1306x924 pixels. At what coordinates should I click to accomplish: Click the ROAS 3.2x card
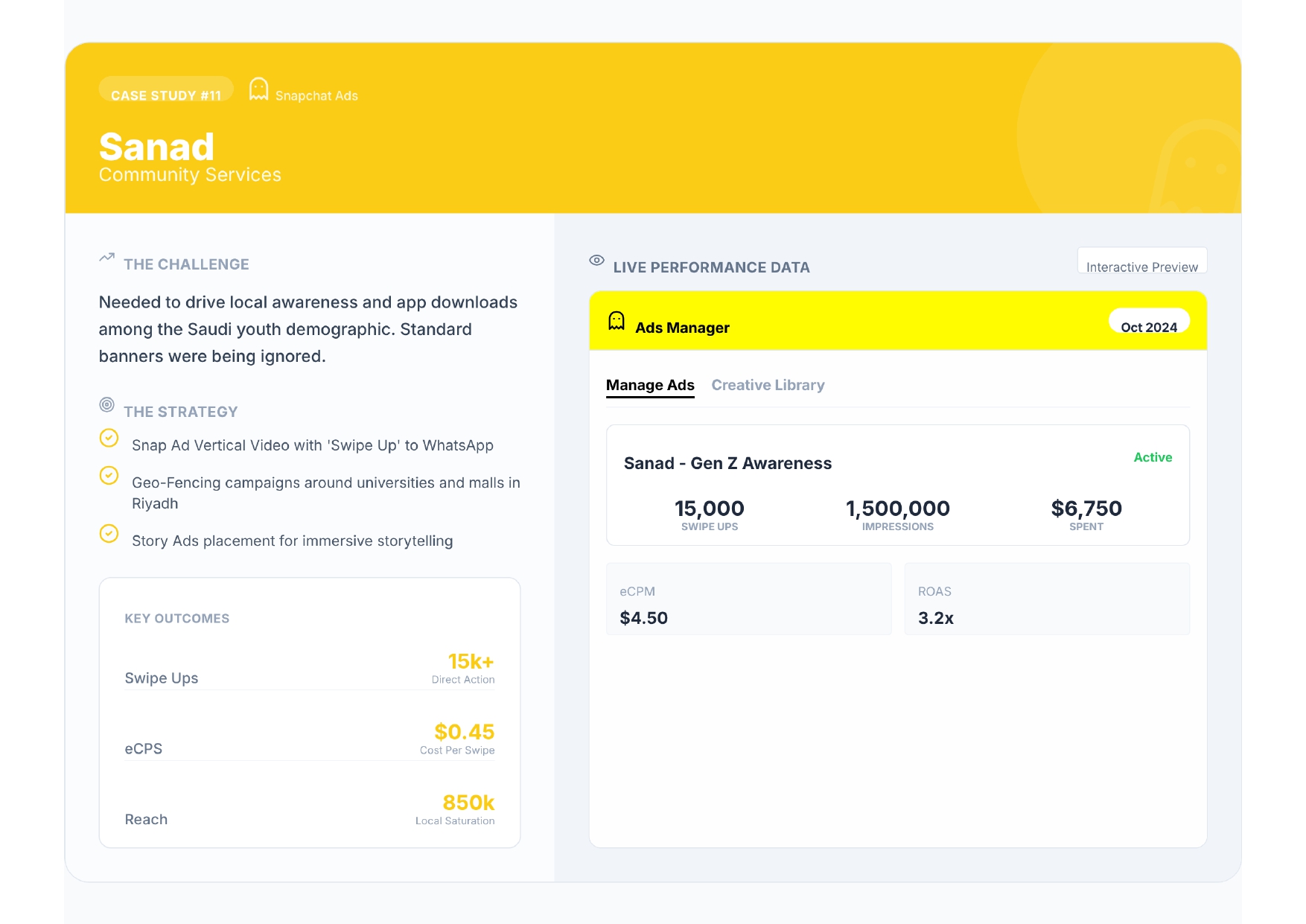point(1047,599)
